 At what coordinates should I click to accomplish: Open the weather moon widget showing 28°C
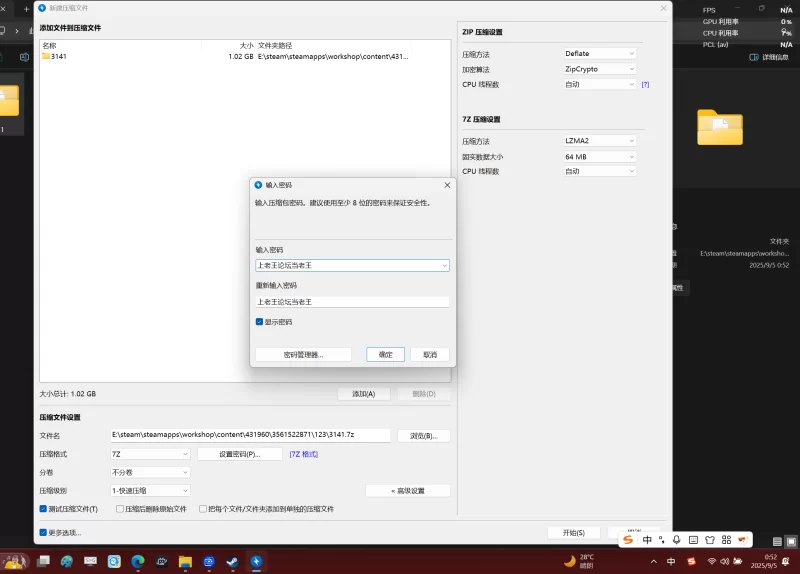click(579, 561)
